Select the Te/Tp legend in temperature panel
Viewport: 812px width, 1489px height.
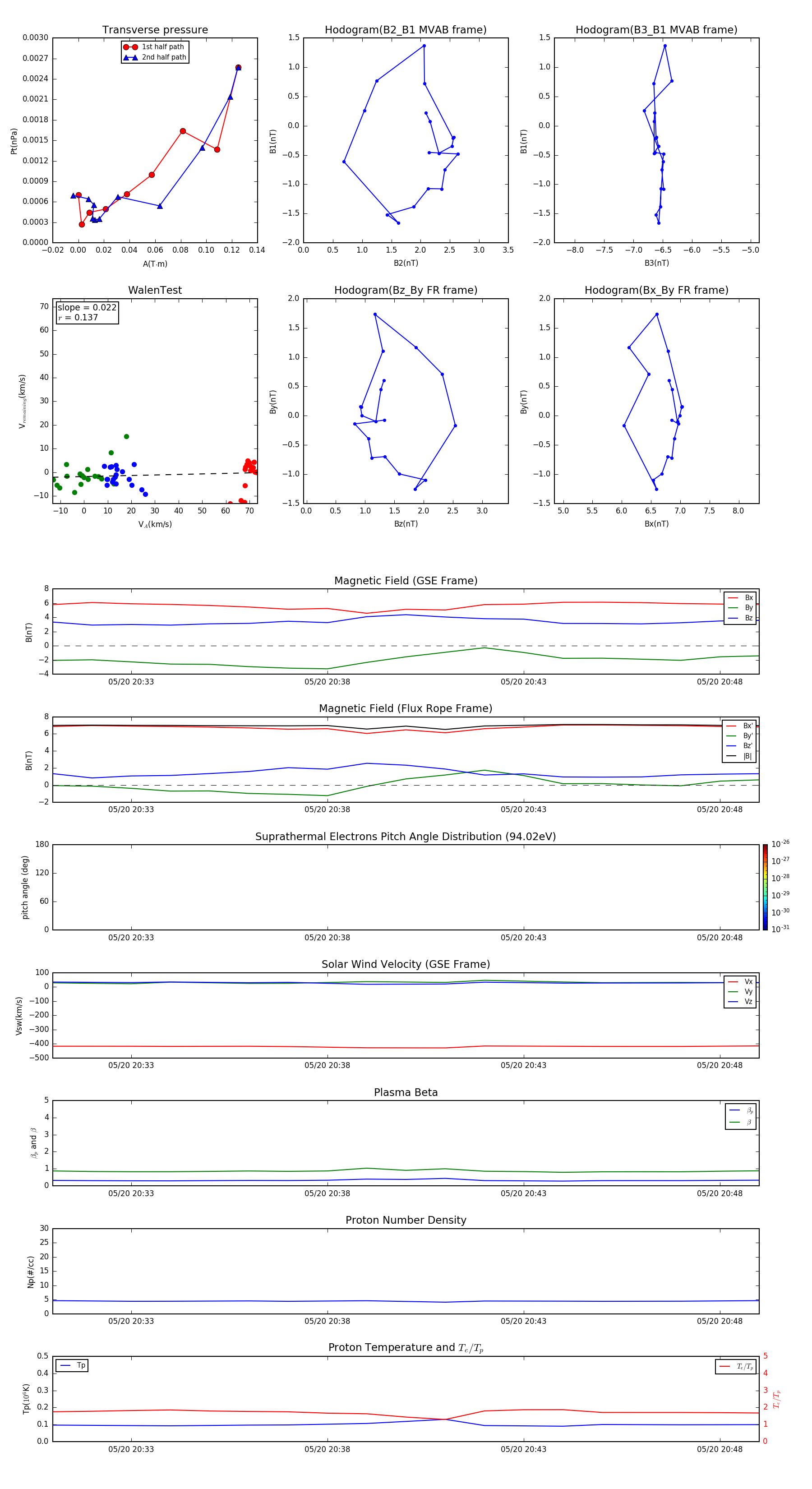click(x=736, y=1366)
